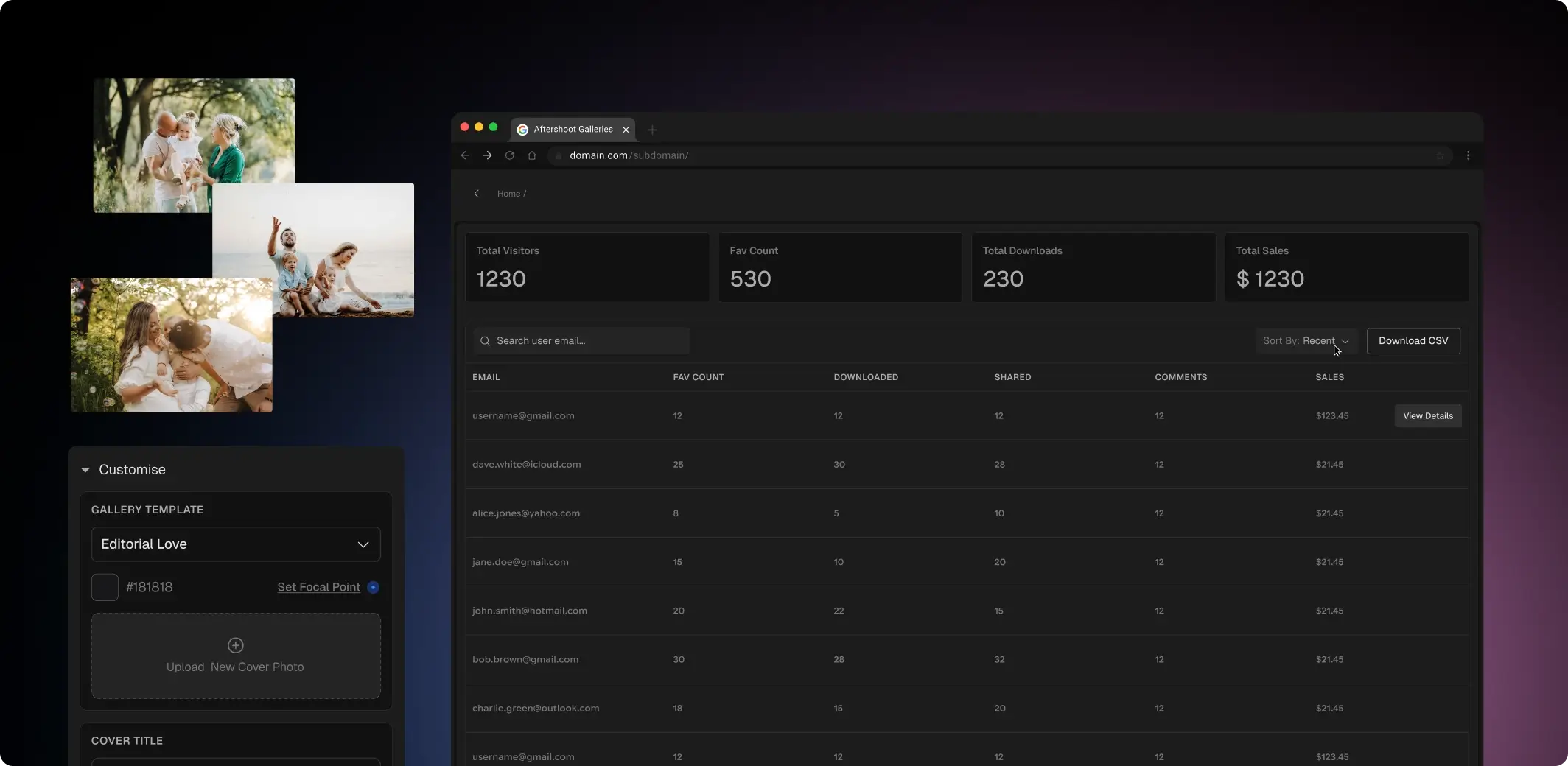Image resolution: width=1568 pixels, height=766 pixels.
Task: Click the Google favicon on the tab
Action: (522, 130)
